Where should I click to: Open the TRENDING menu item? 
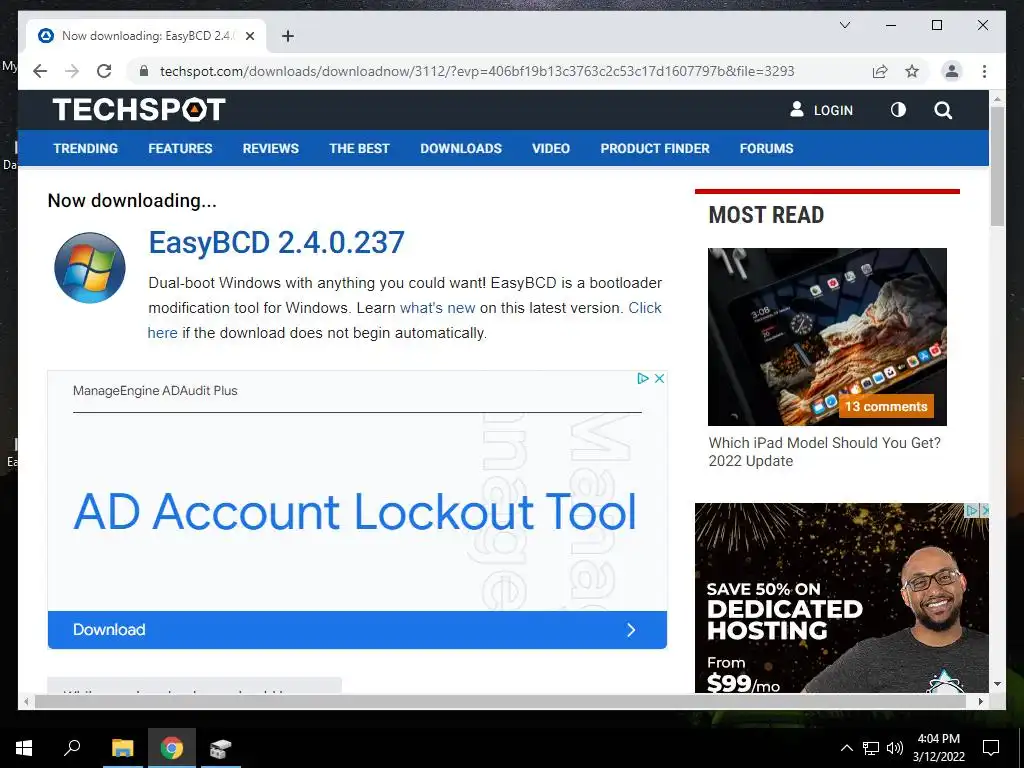coord(86,148)
